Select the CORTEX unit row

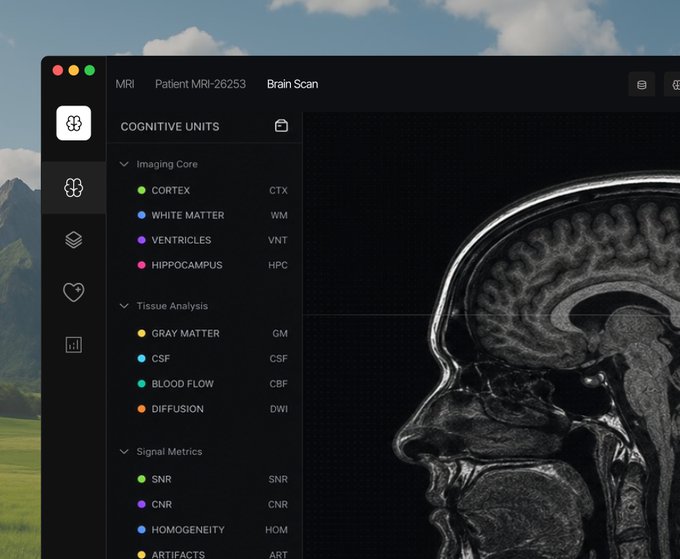212,190
